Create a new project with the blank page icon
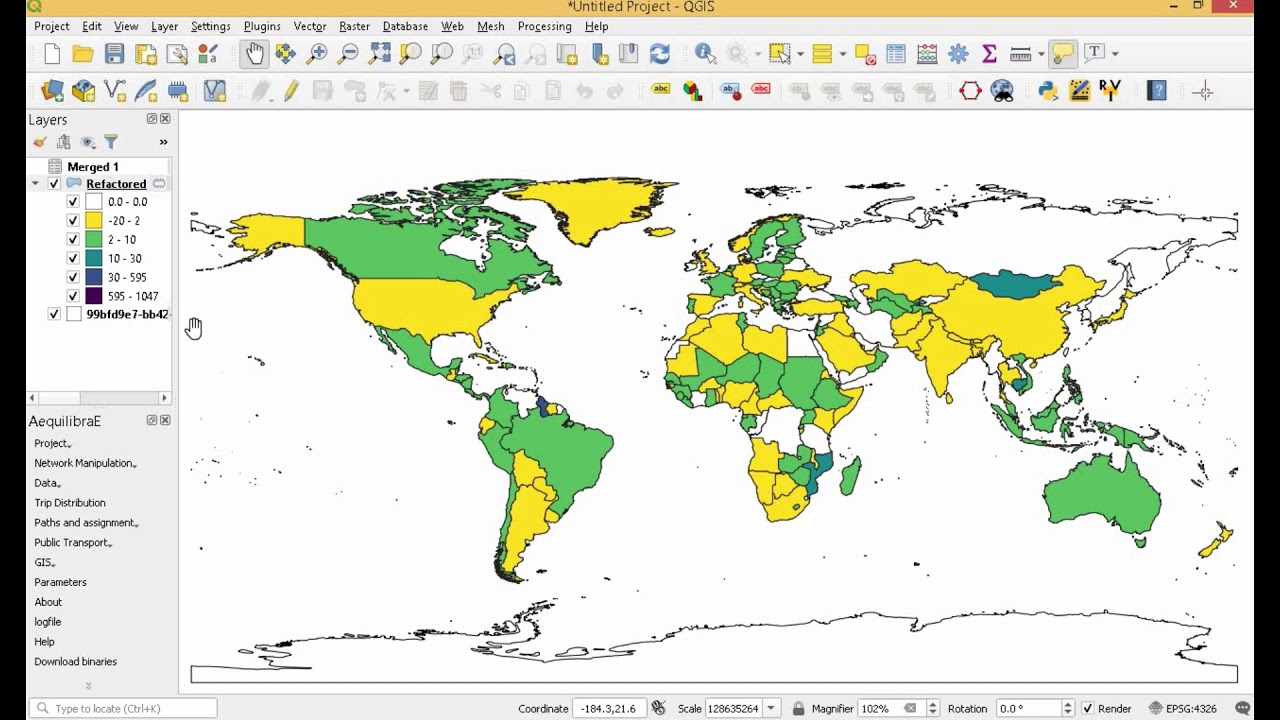Image resolution: width=1280 pixels, height=720 pixels. click(x=52, y=54)
